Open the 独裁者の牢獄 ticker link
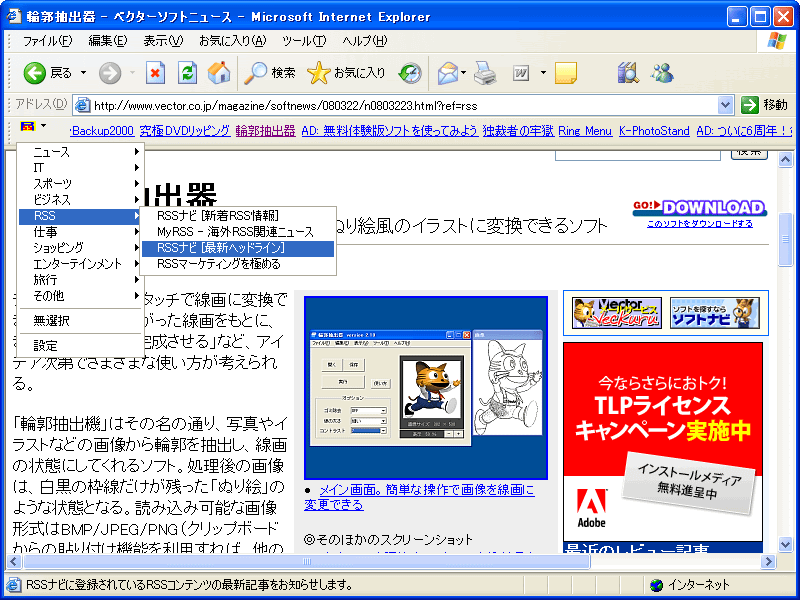 pyautogui.click(x=518, y=131)
